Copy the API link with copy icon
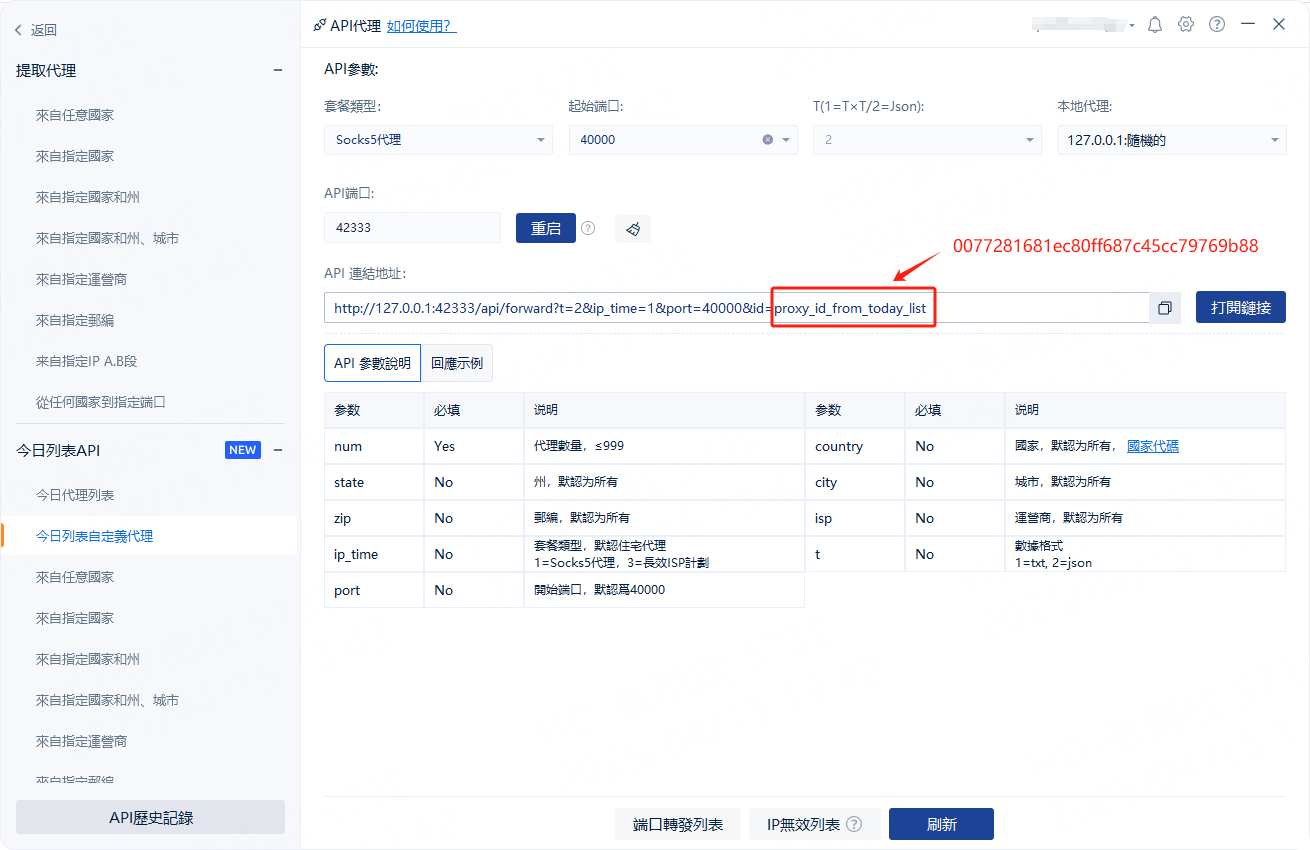 (1165, 308)
